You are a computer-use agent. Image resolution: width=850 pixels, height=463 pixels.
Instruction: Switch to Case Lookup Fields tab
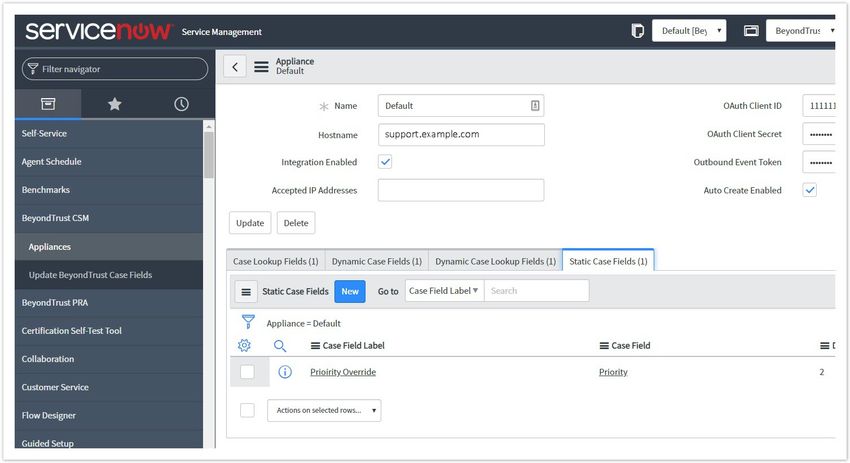(275, 261)
